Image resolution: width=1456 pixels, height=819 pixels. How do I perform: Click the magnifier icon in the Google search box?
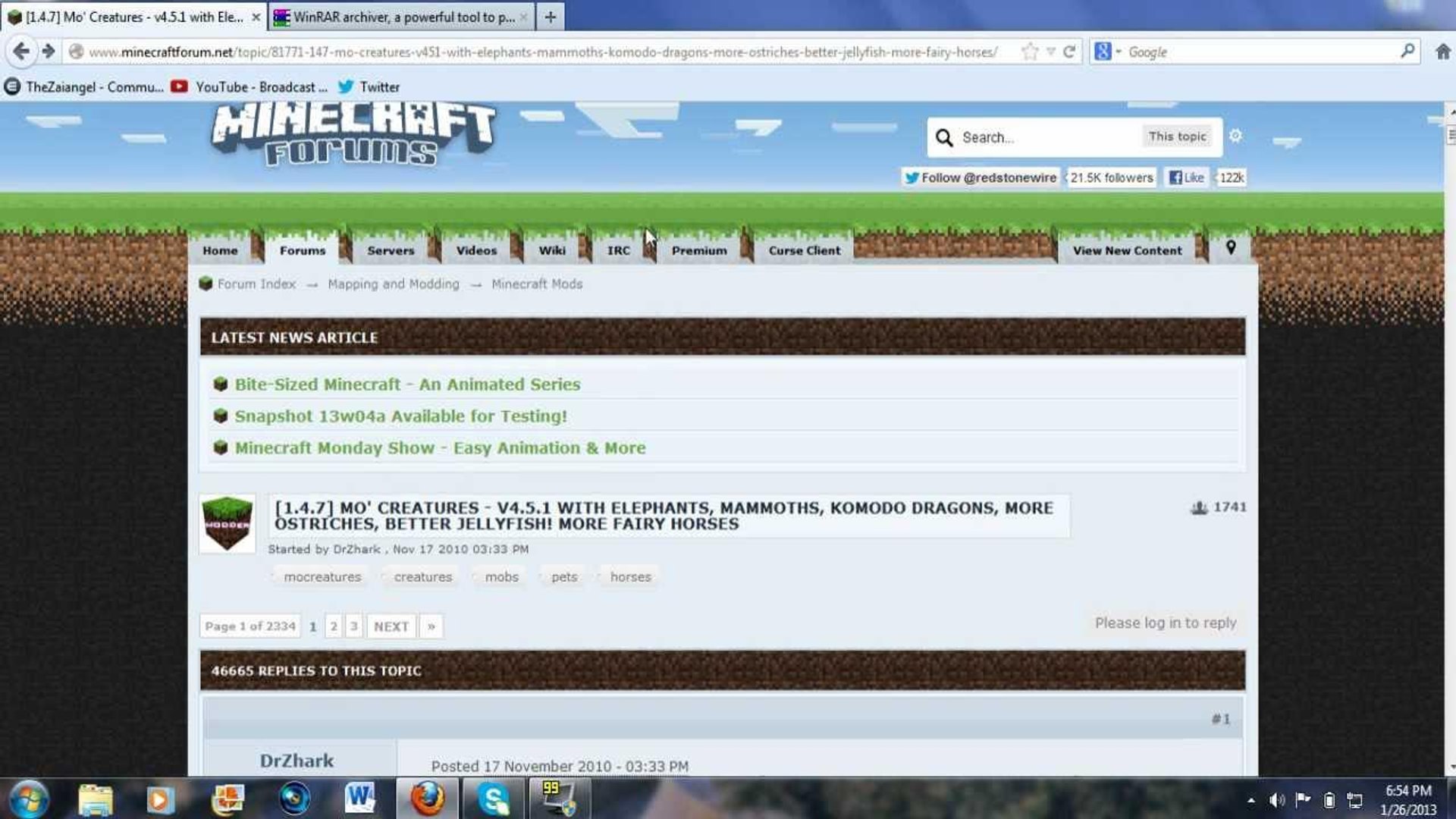pyautogui.click(x=1407, y=52)
